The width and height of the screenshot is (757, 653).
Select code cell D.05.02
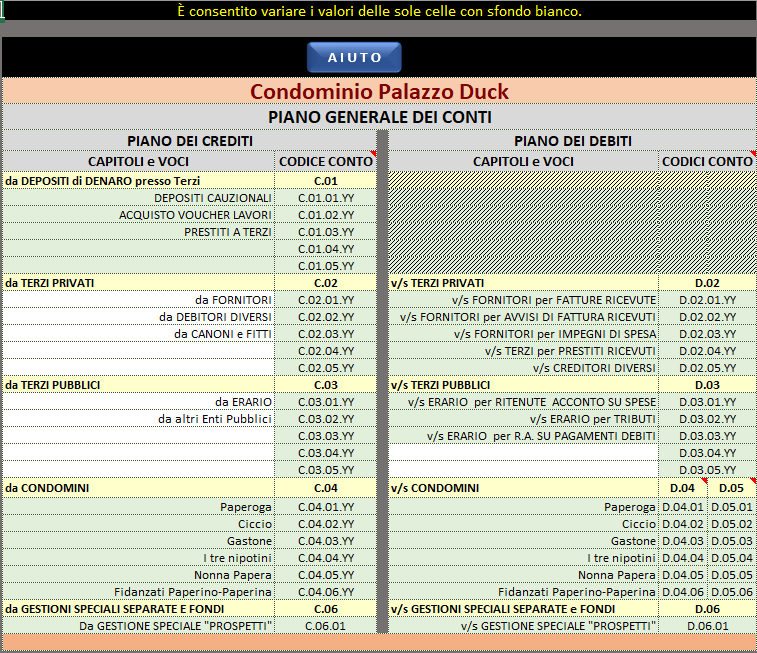(732, 524)
